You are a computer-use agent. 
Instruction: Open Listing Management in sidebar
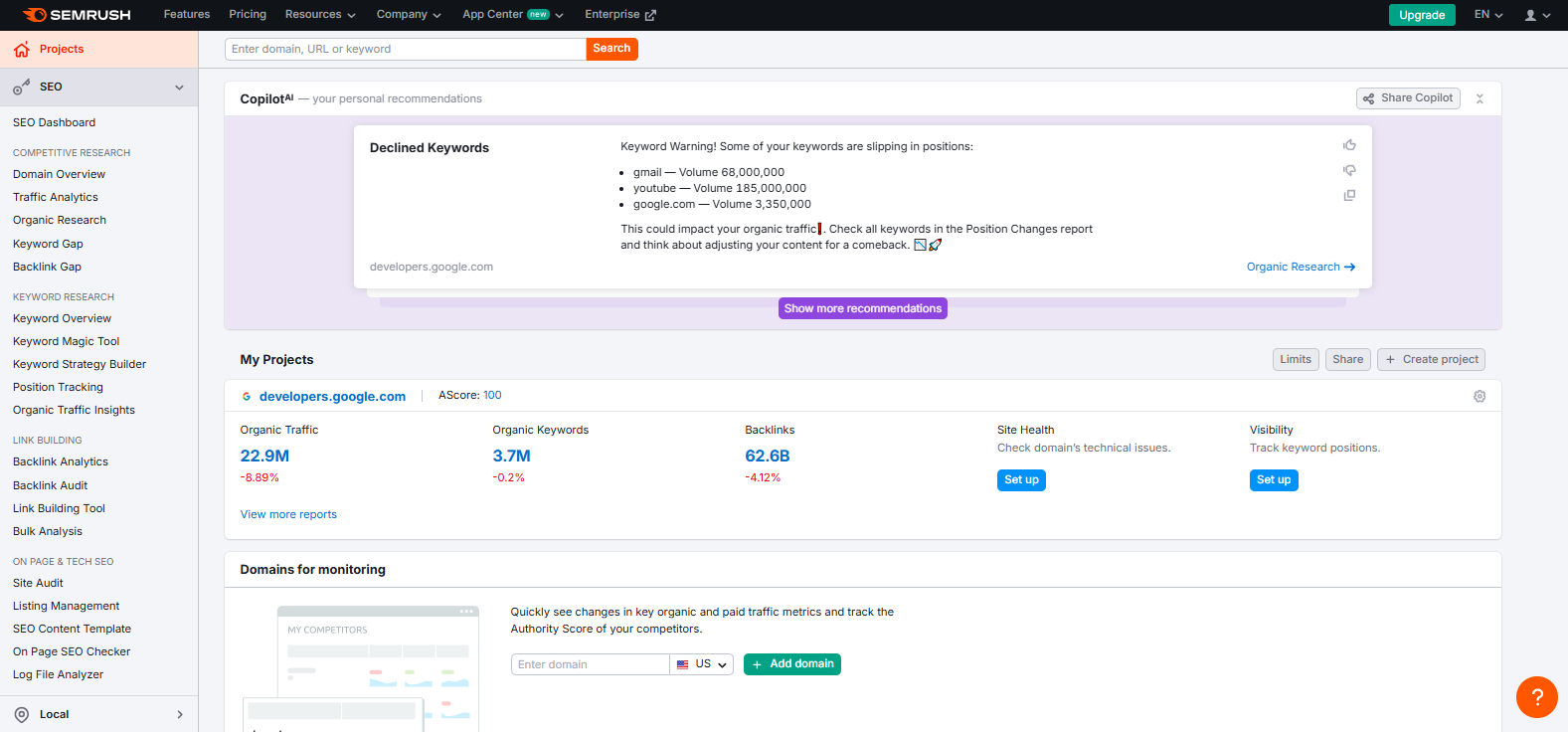click(66, 606)
